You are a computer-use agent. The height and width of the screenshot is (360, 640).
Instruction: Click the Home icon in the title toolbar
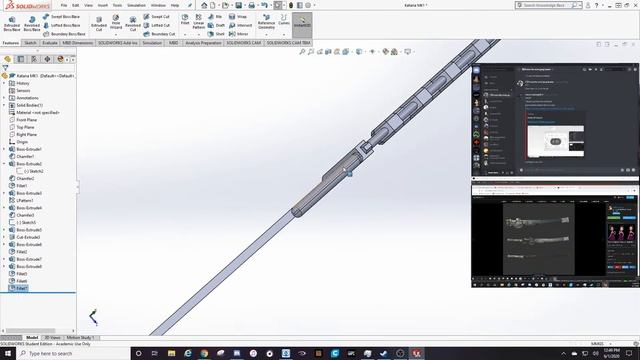point(204,5)
